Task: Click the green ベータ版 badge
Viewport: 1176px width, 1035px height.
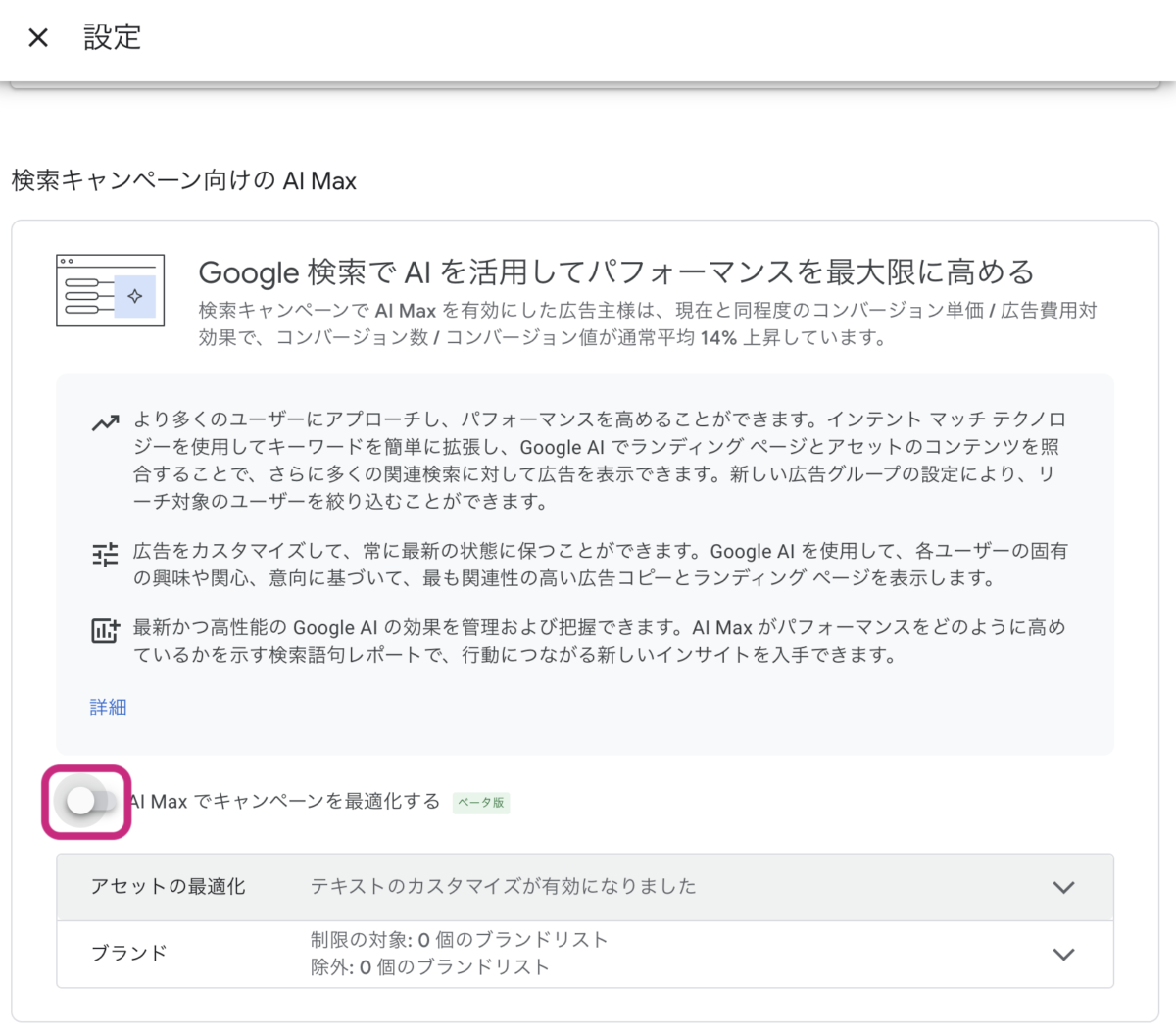Action: 480,803
